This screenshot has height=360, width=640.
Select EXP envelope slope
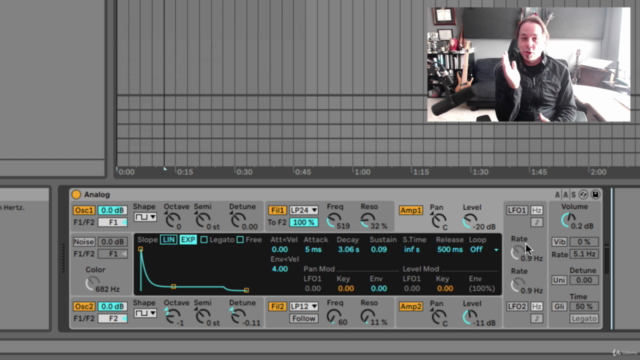pyautogui.click(x=188, y=240)
